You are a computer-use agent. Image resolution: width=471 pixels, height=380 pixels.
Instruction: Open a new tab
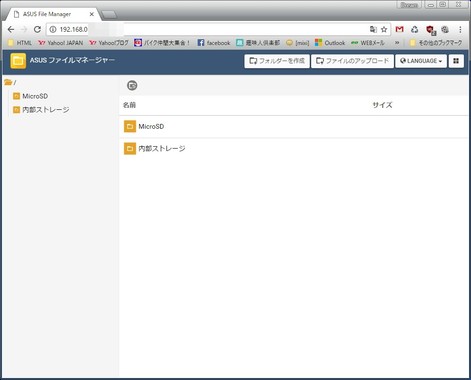(x=109, y=15)
